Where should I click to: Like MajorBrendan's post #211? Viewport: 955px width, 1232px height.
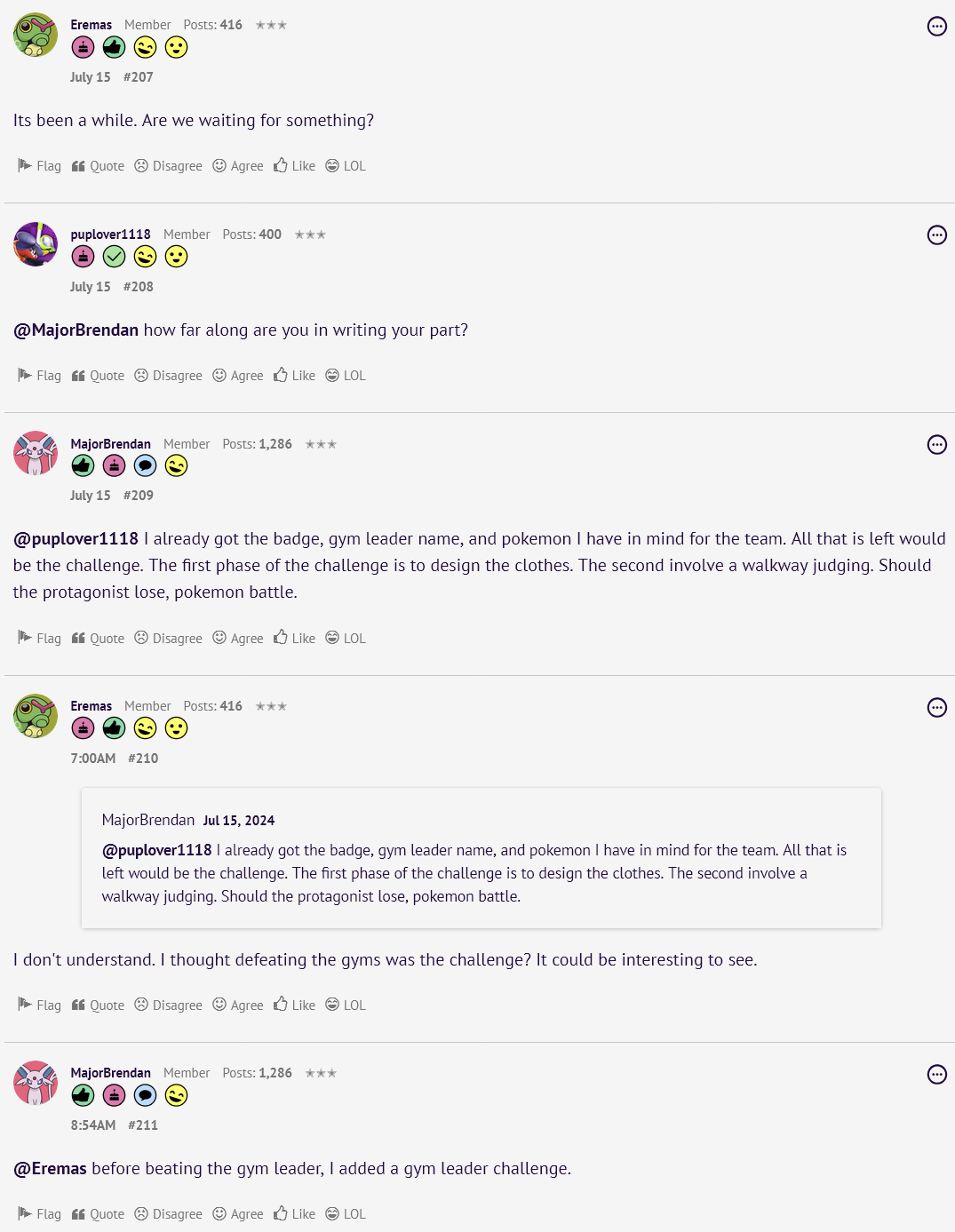tap(294, 1214)
